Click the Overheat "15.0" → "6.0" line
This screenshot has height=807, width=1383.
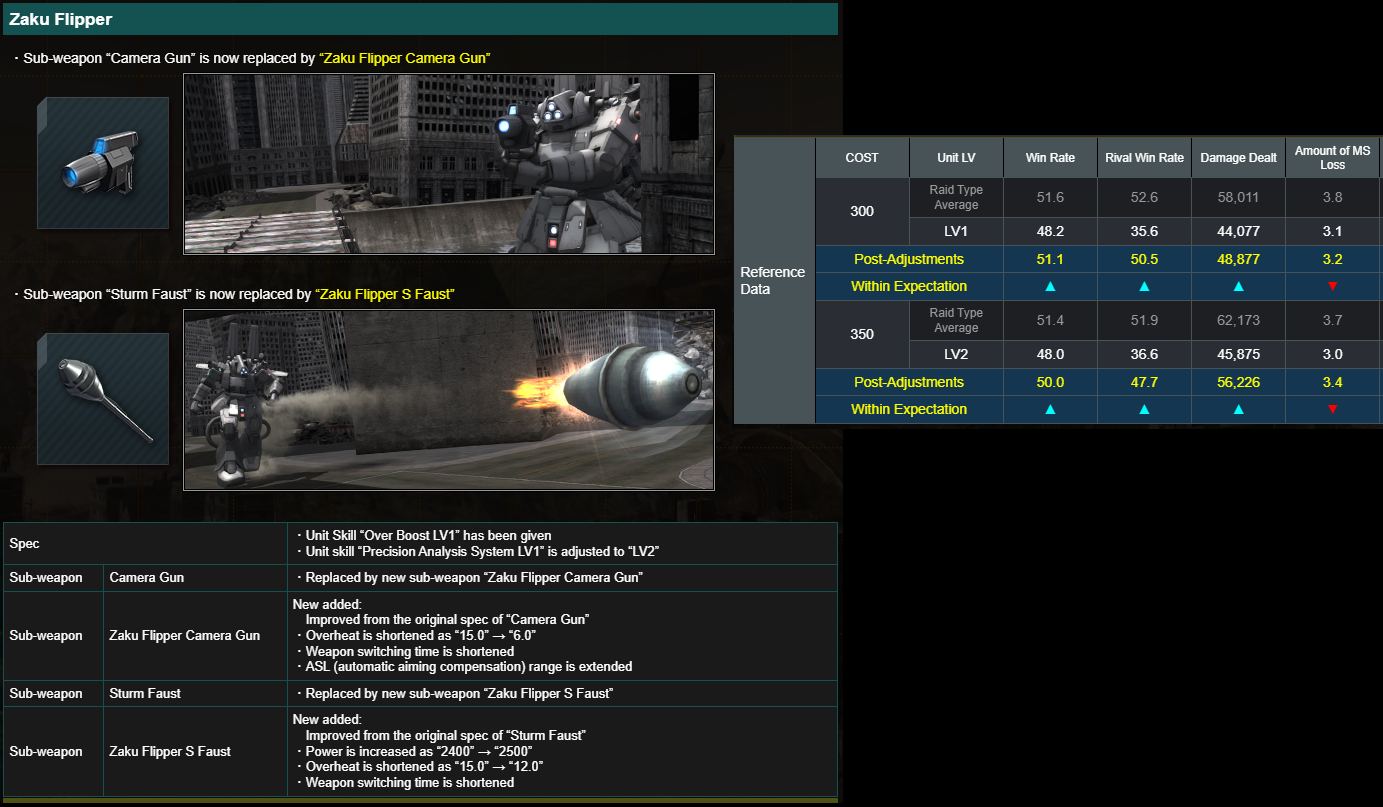click(416, 635)
